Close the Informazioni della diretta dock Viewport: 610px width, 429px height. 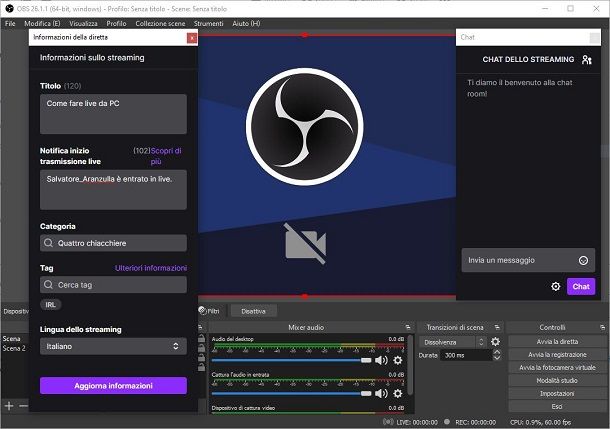click(192, 38)
